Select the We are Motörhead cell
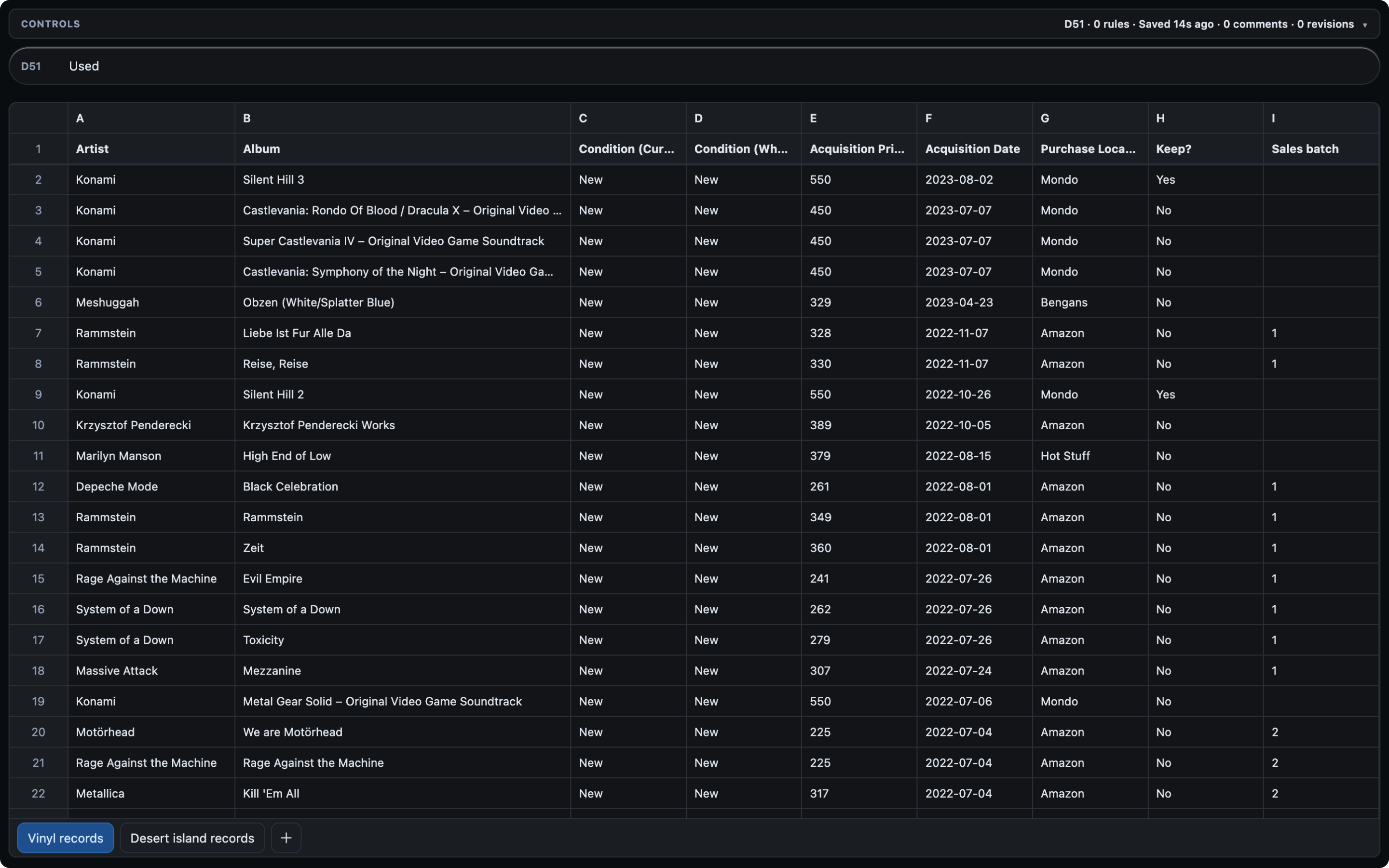This screenshot has height=868, width=1389. coord(402,732)
